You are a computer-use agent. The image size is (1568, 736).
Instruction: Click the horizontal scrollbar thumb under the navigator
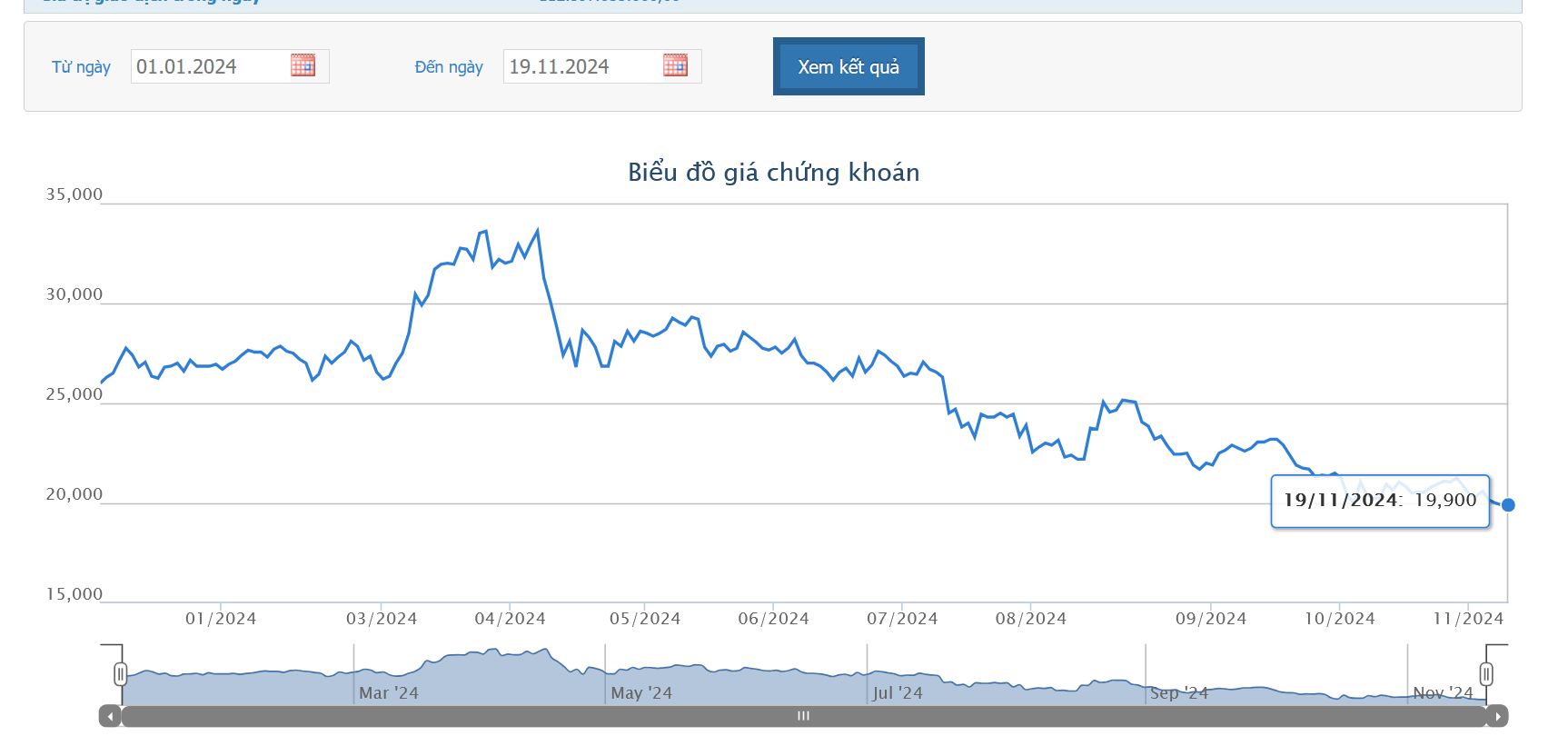pos(803,716)
